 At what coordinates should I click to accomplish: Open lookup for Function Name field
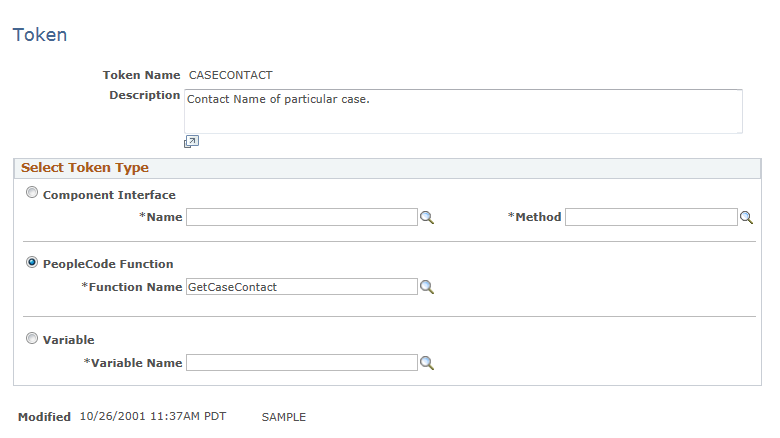[427, 287]
